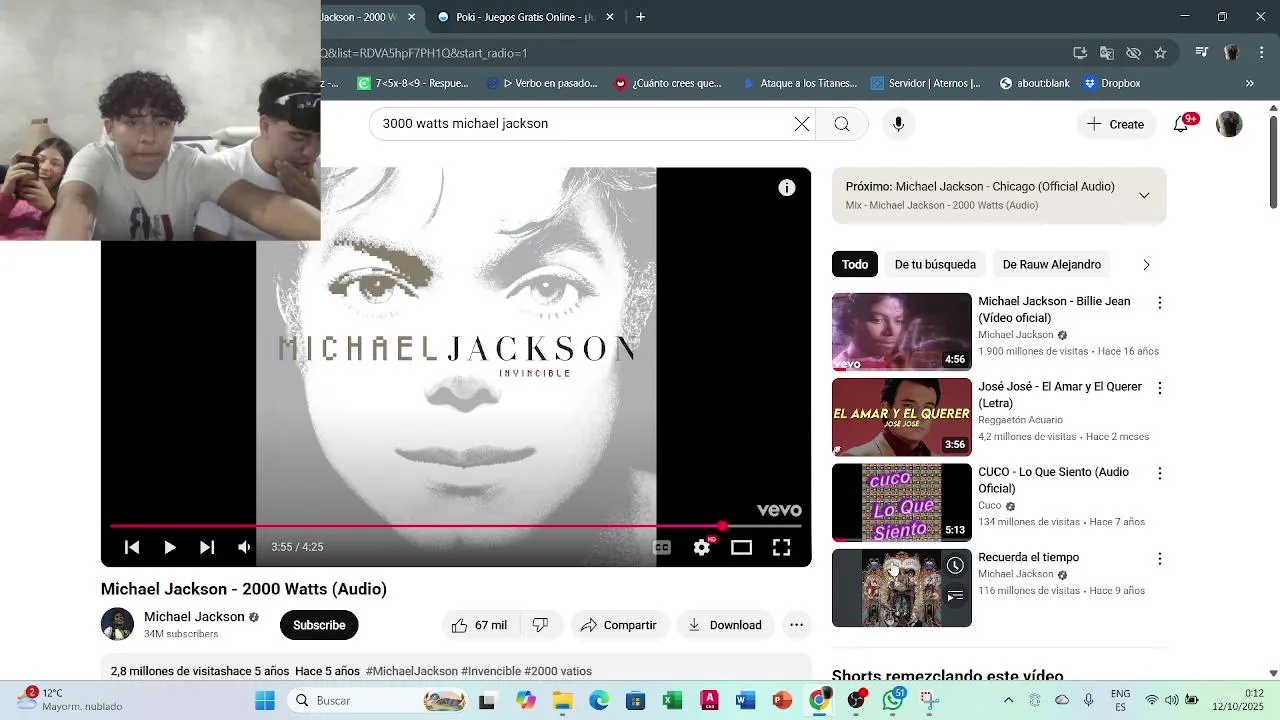Image resolution: width=1280 pixels, height=720 pixels.
Task: Open the video info card icon
Action: click(x=787, y=188)
